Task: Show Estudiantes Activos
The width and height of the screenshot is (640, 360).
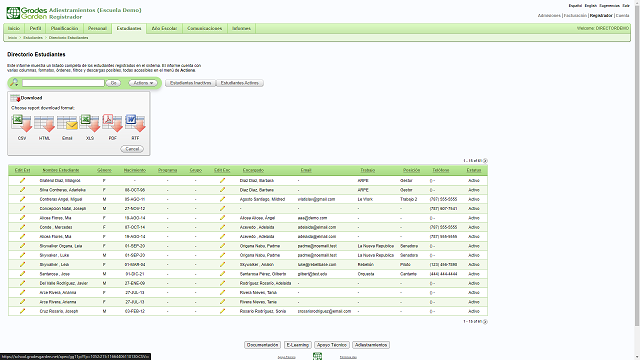Action: [240, 83]
